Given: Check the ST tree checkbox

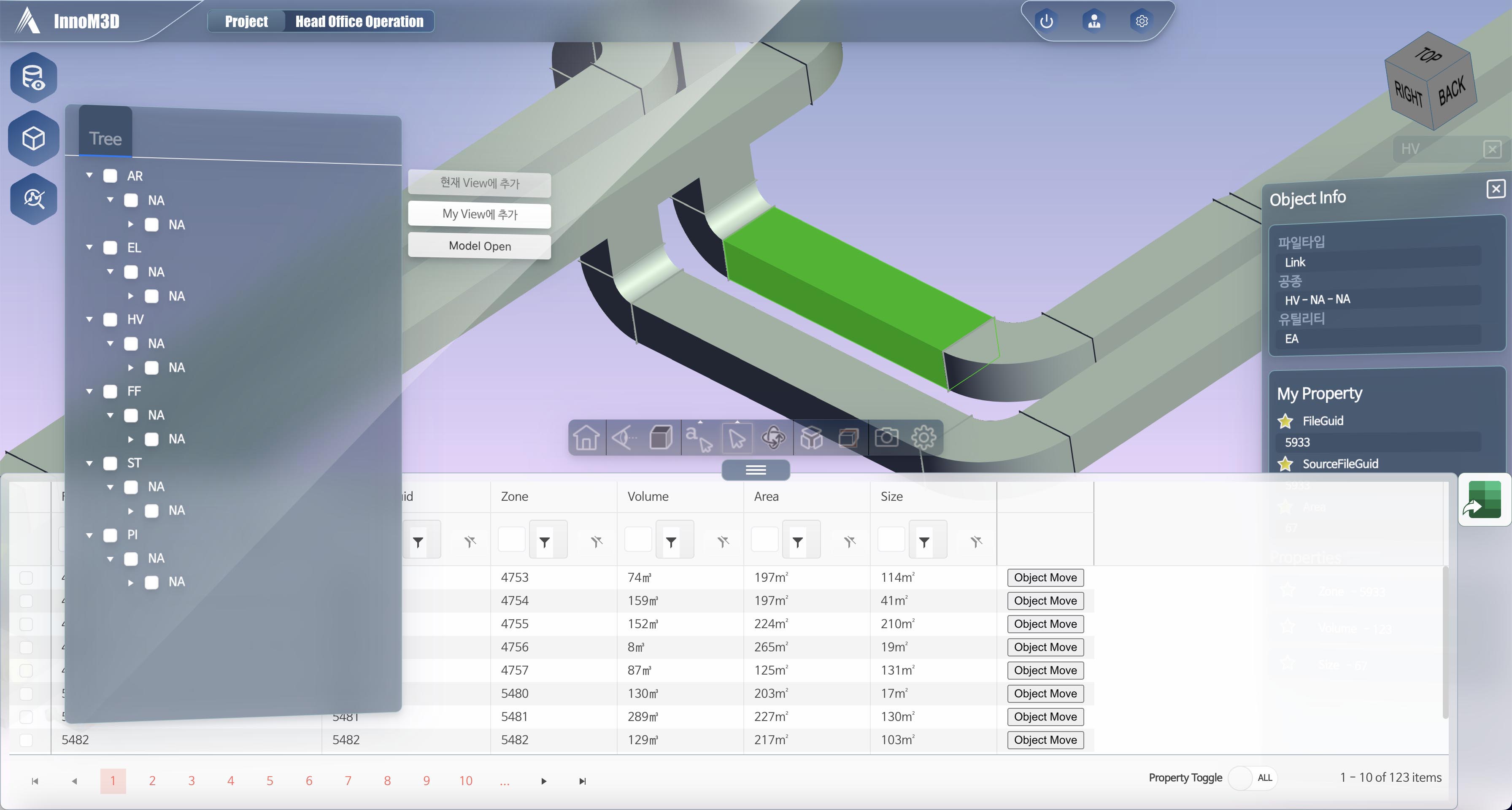Looking at the screenshot, I should click(111, 464).
